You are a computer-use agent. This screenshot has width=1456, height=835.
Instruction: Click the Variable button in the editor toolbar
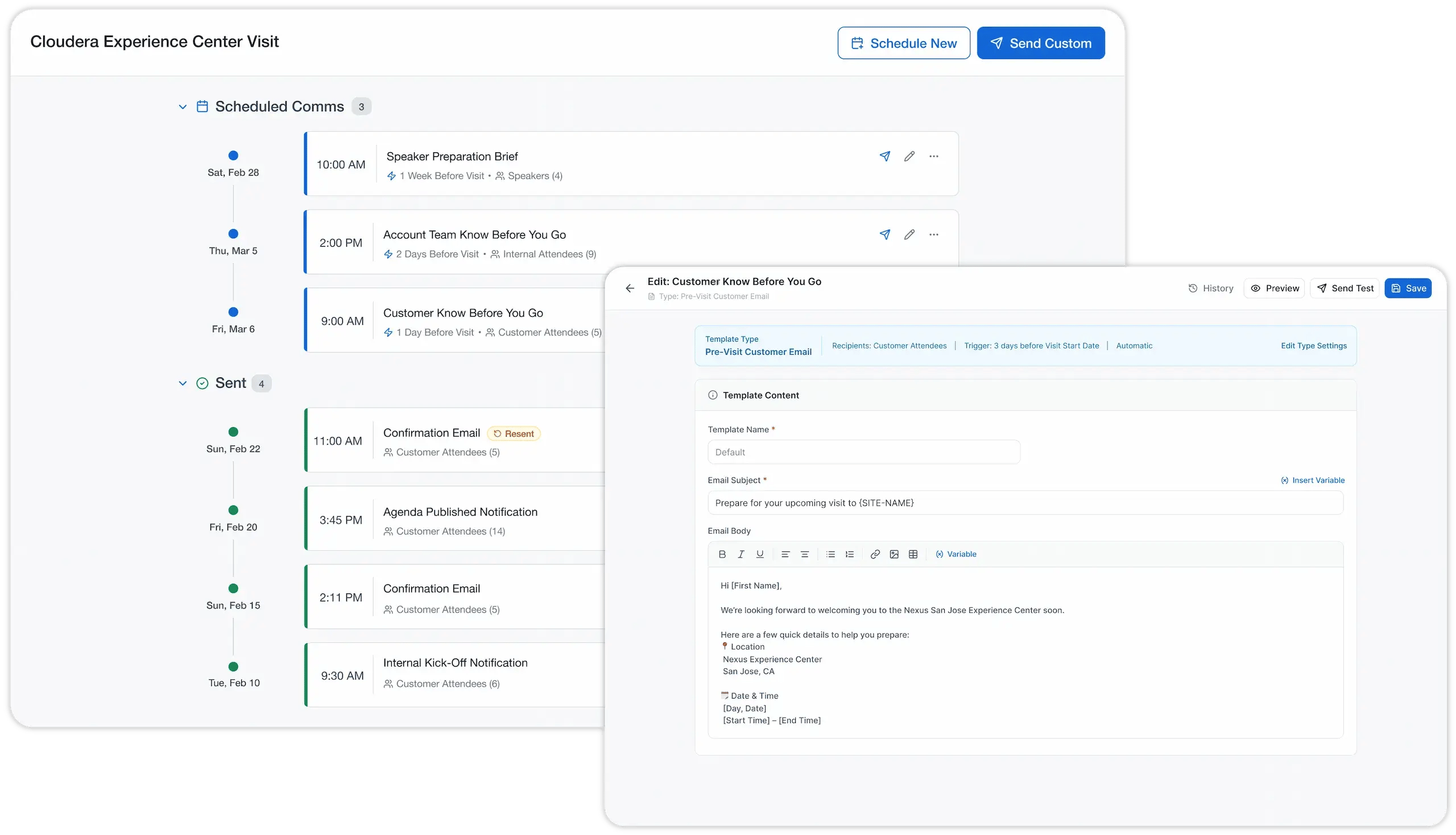[x=955, y=554]
